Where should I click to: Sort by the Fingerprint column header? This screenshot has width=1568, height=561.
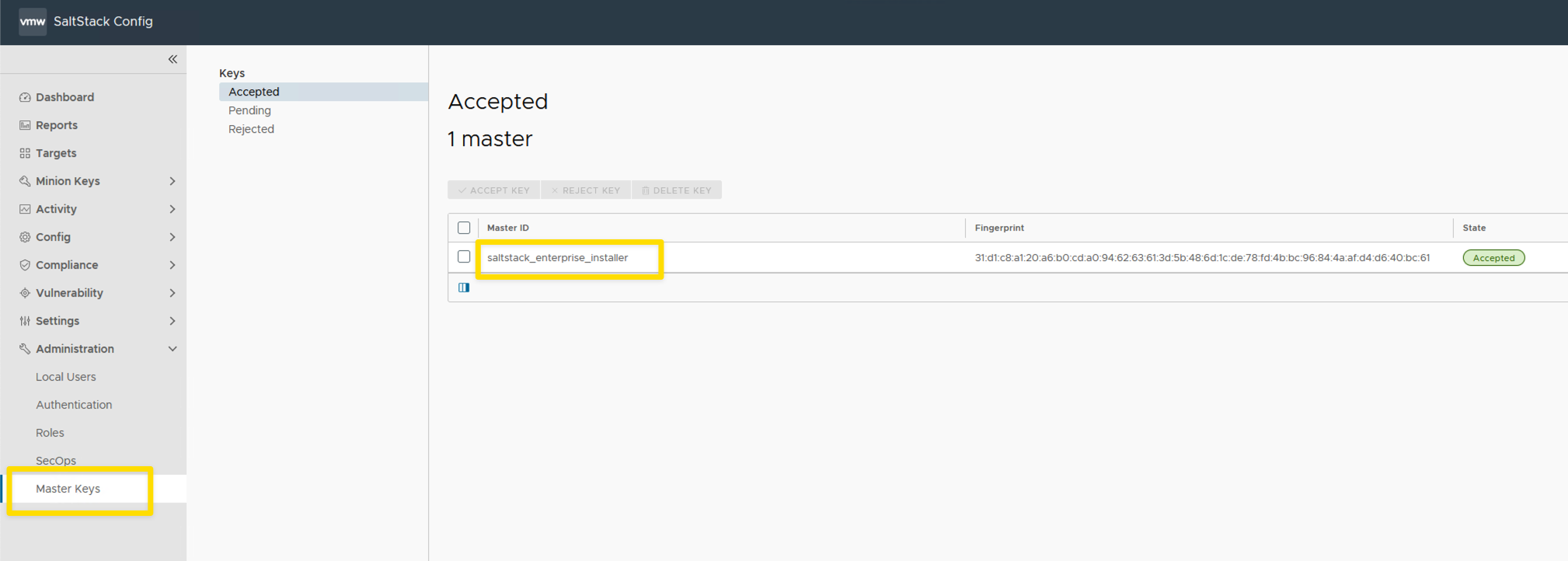click(999, 228)
